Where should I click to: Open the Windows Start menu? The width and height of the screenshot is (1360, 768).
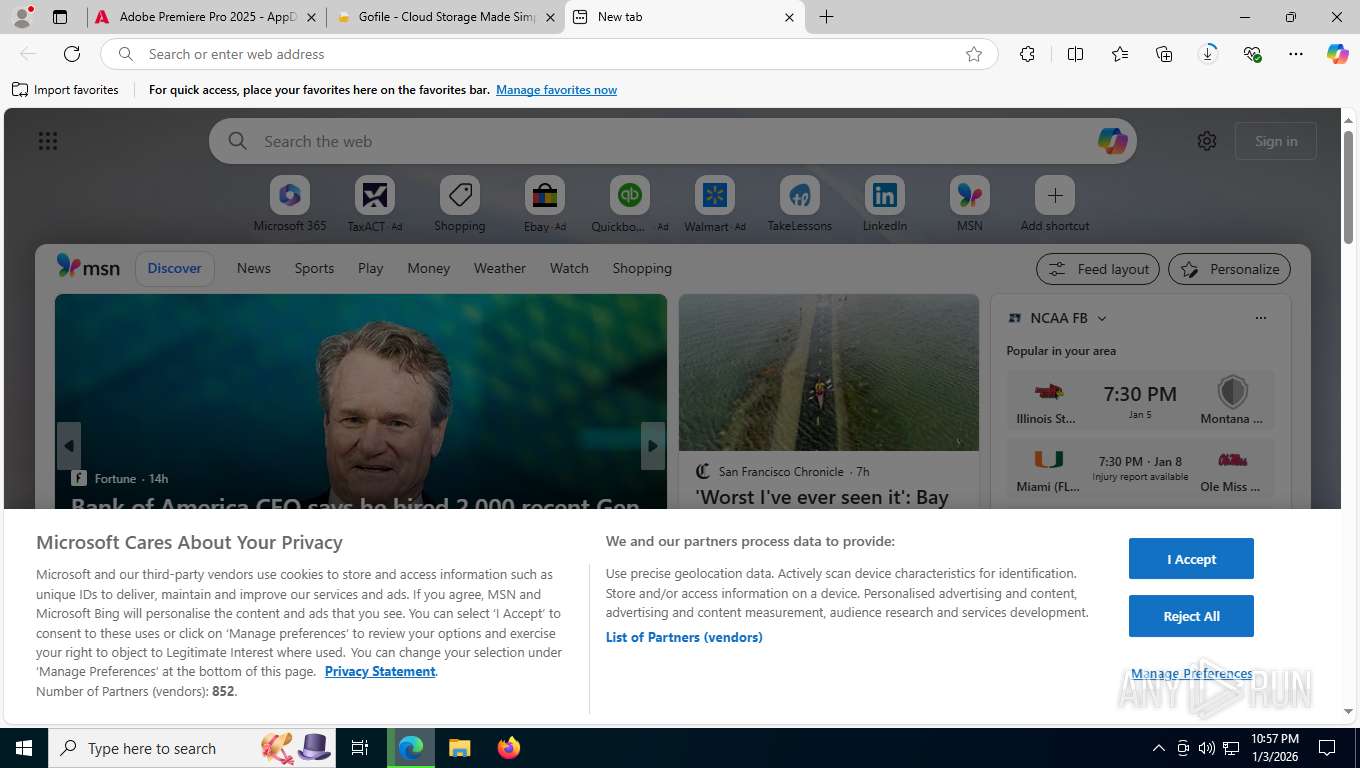(24, 748)
